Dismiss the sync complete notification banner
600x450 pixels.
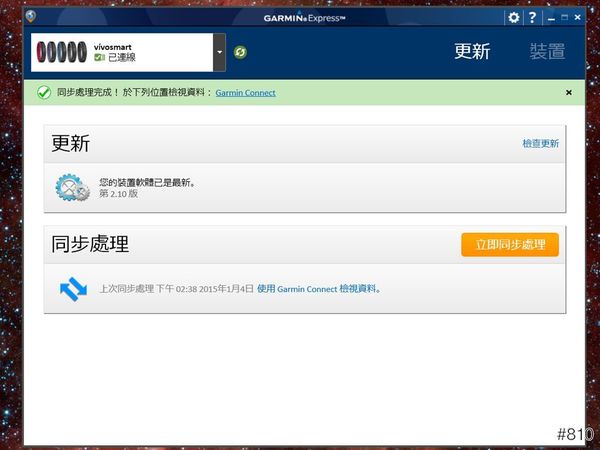(569, 93)
